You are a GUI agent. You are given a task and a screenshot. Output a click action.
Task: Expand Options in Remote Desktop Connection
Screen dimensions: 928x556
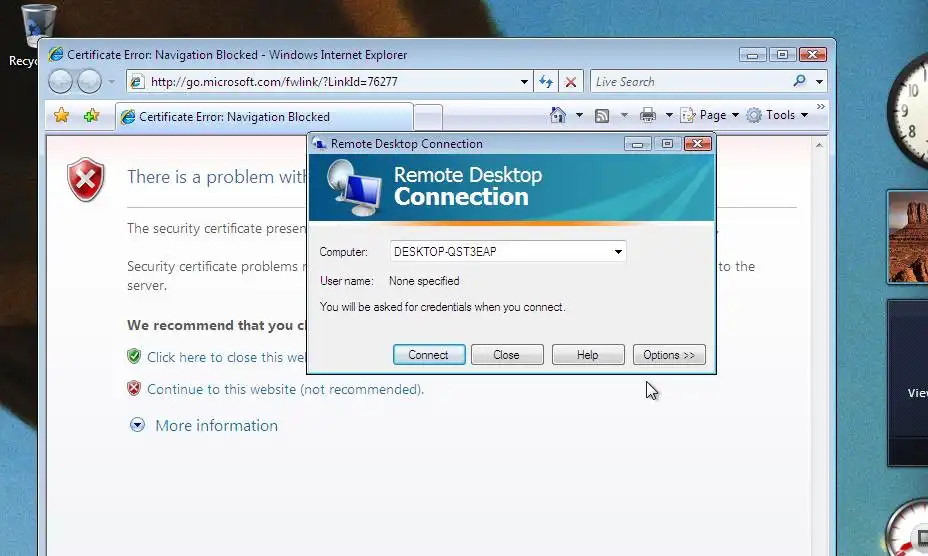point(669,355)
